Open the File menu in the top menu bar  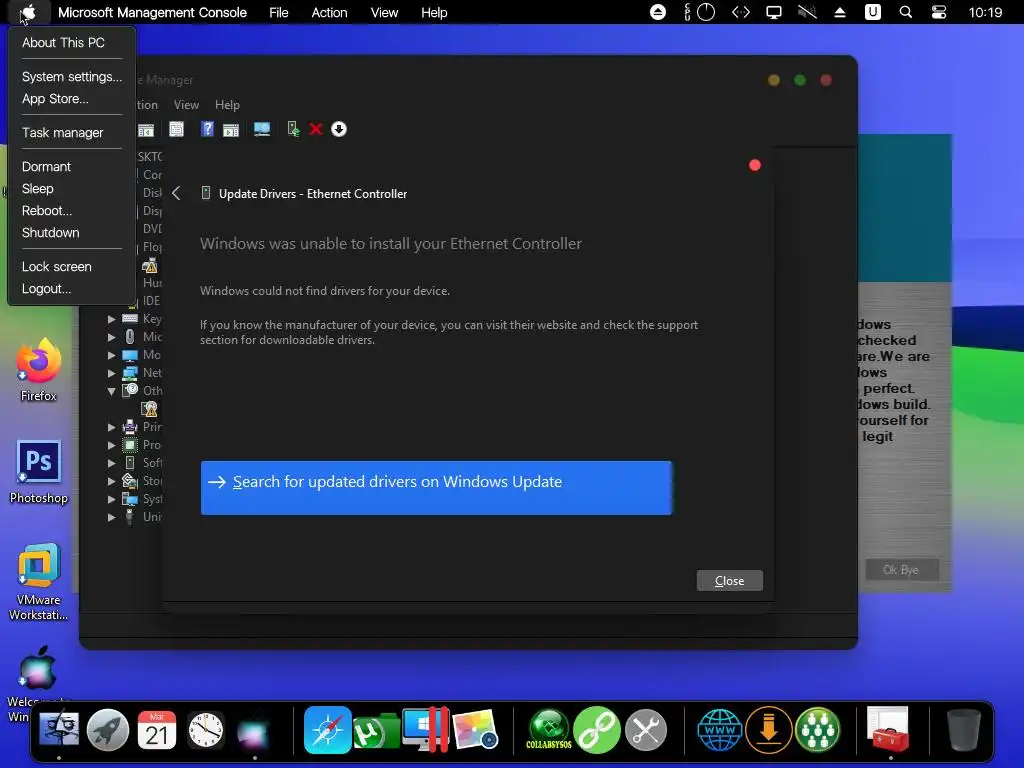[x=278, y=12]
